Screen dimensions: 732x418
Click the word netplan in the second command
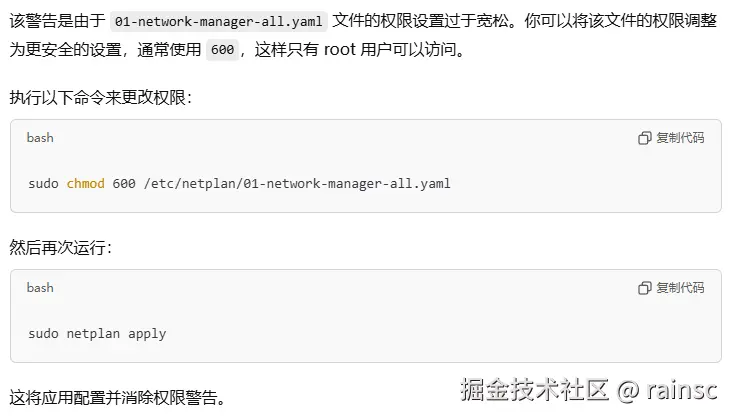coord(93,333)
